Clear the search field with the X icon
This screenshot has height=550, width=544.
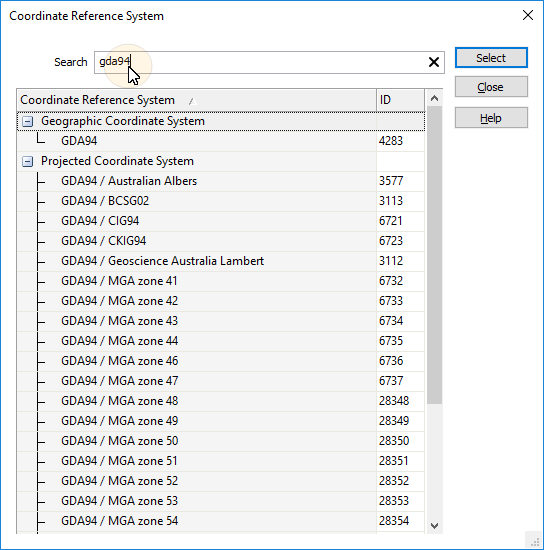click(434, 62)
